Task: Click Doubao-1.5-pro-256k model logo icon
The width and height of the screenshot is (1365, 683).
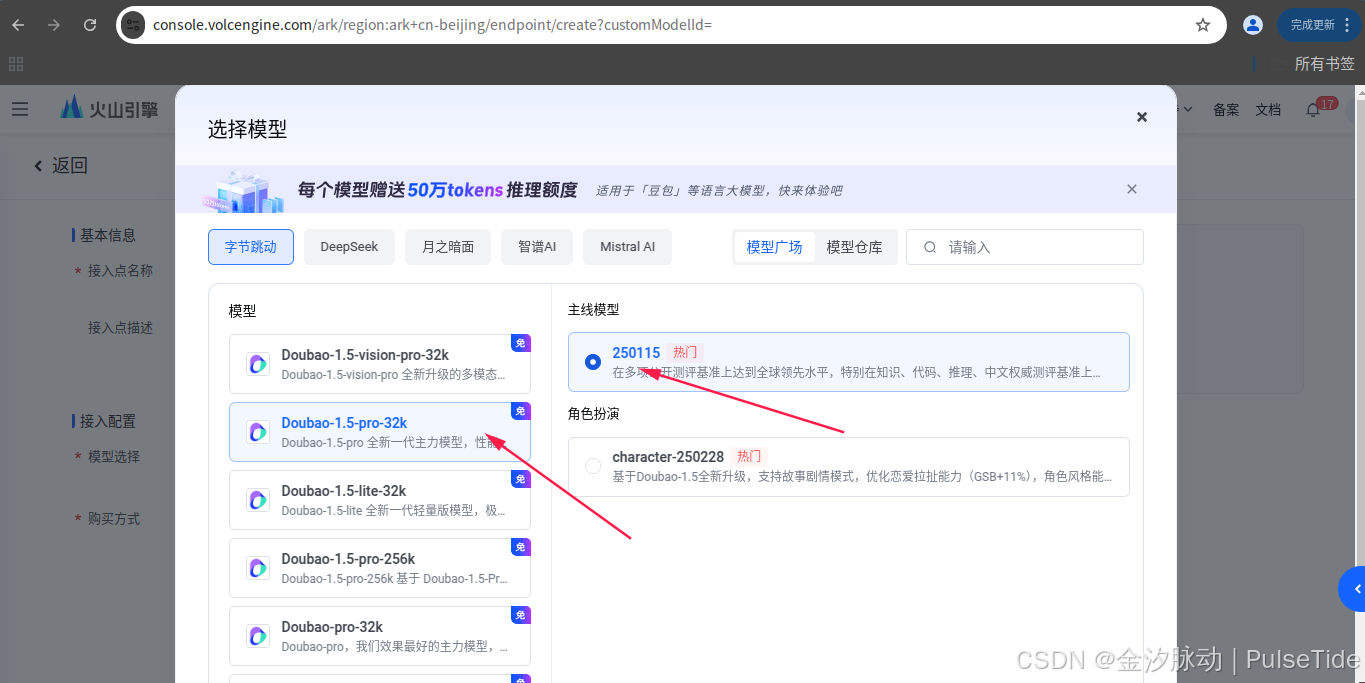Action: tap(258, 568)
